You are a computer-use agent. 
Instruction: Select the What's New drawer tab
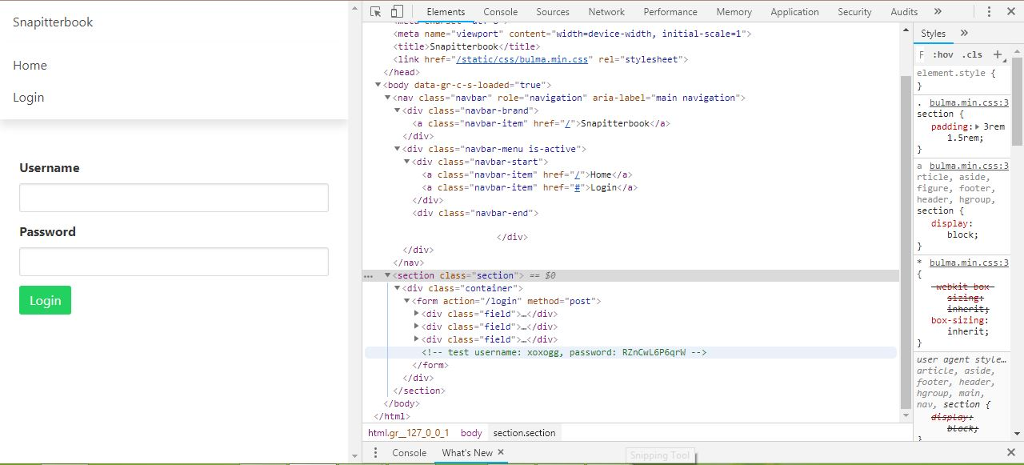[x=467, y=453]
